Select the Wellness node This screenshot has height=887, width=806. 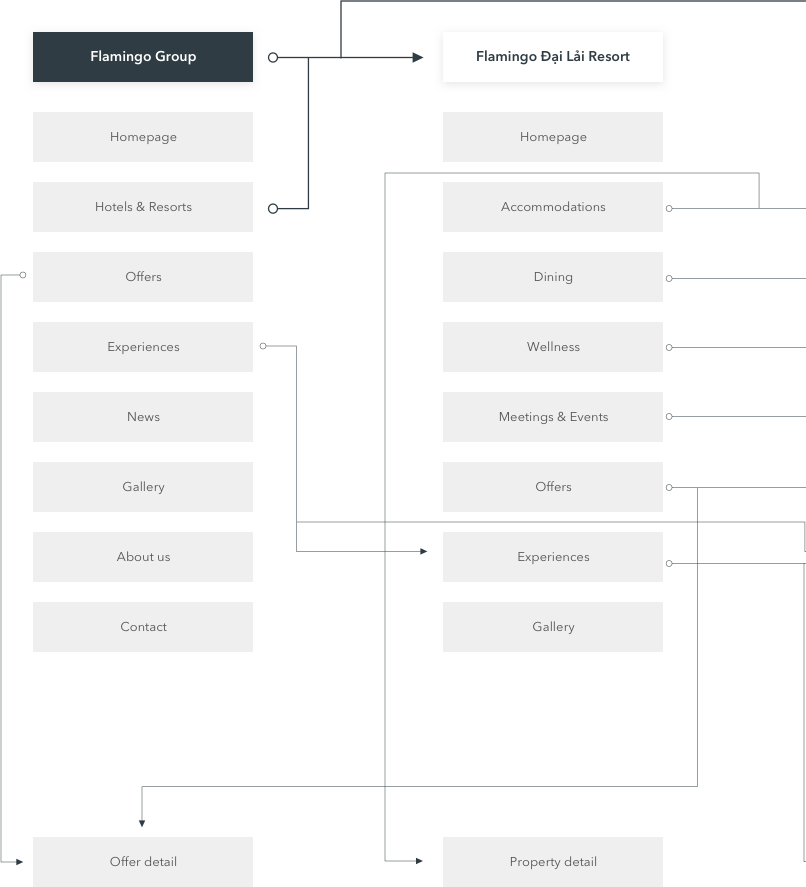(x=553, y=347)
